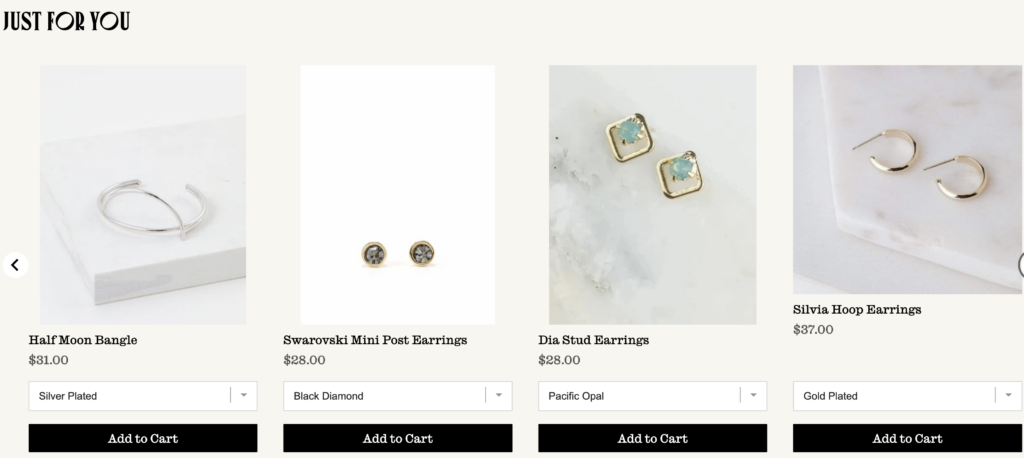
Task: Click the Half Moon Bangle title link
Action: [83, 340]
